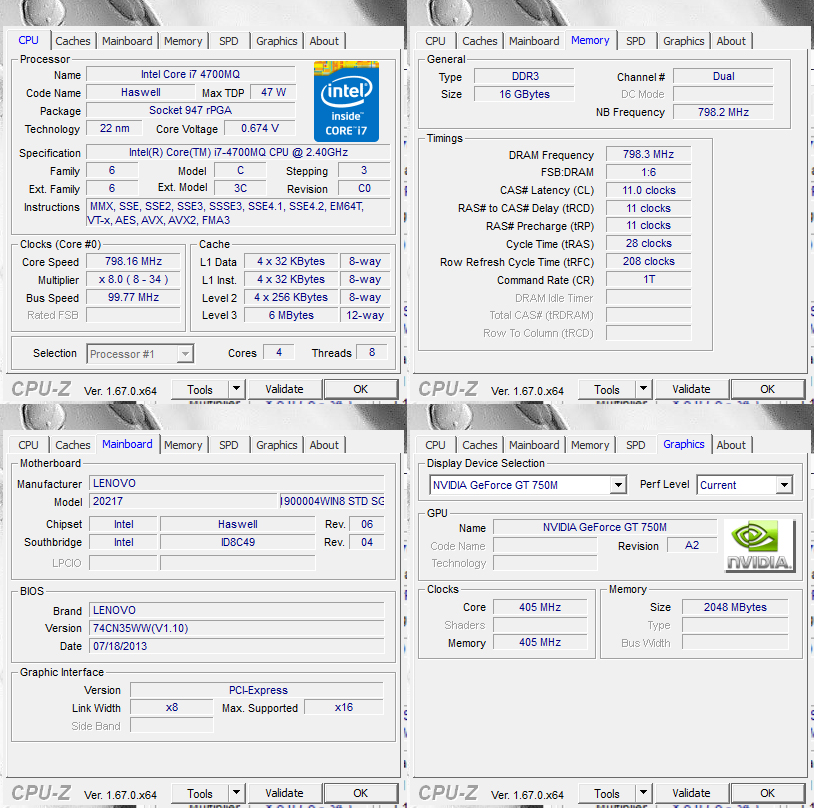
Task: Expand the NVIDIA GeForce GT 750M device dropdown
Action: coord(618,485)
